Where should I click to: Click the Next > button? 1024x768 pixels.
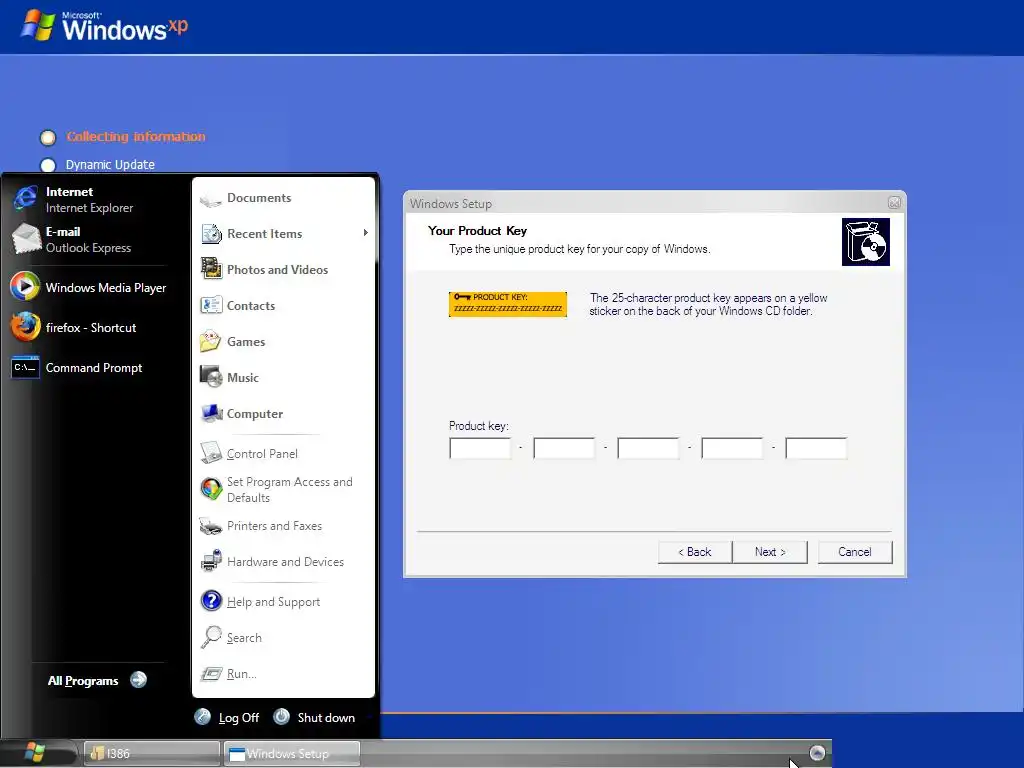coord(770,552)
